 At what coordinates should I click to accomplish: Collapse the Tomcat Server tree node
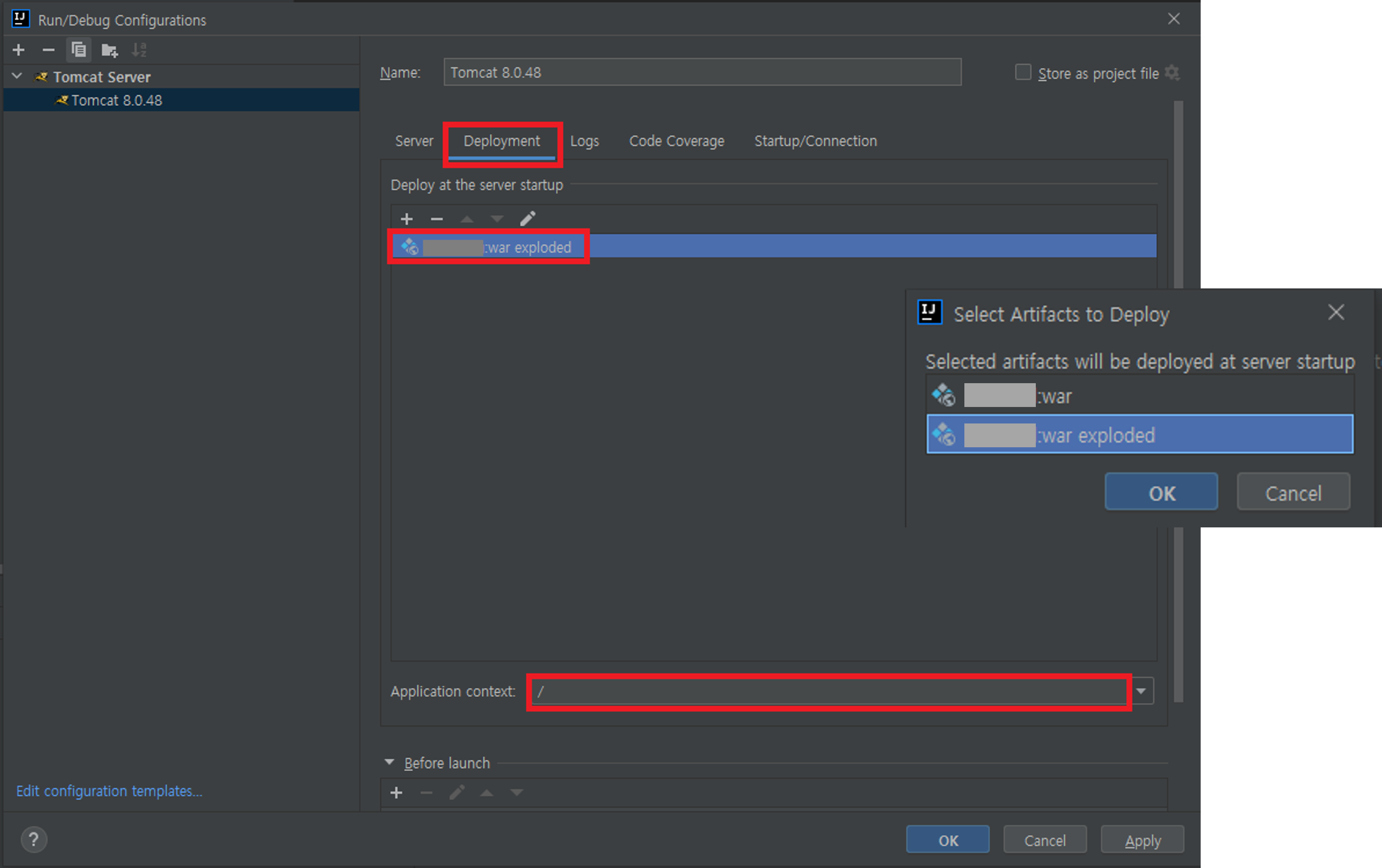click(17, 76)
